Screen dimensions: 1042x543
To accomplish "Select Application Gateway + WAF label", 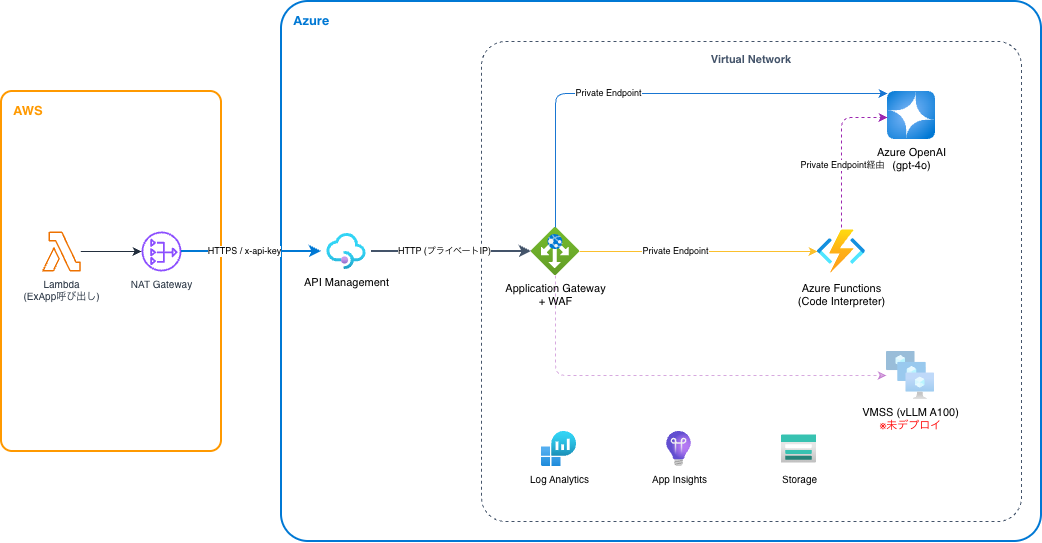I will (x=556, y=294).
